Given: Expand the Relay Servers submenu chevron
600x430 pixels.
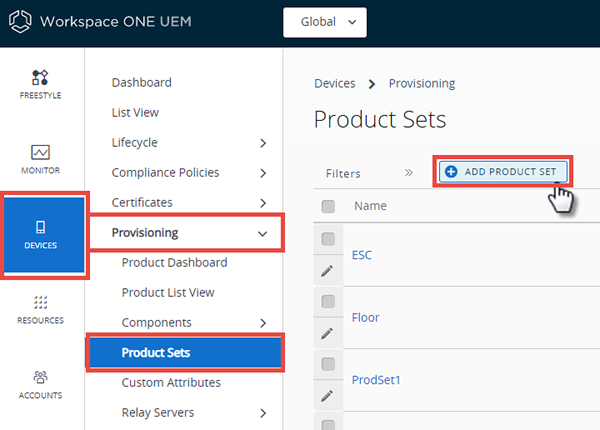Looking at the screenshot, I should click(x=263, y=413).
